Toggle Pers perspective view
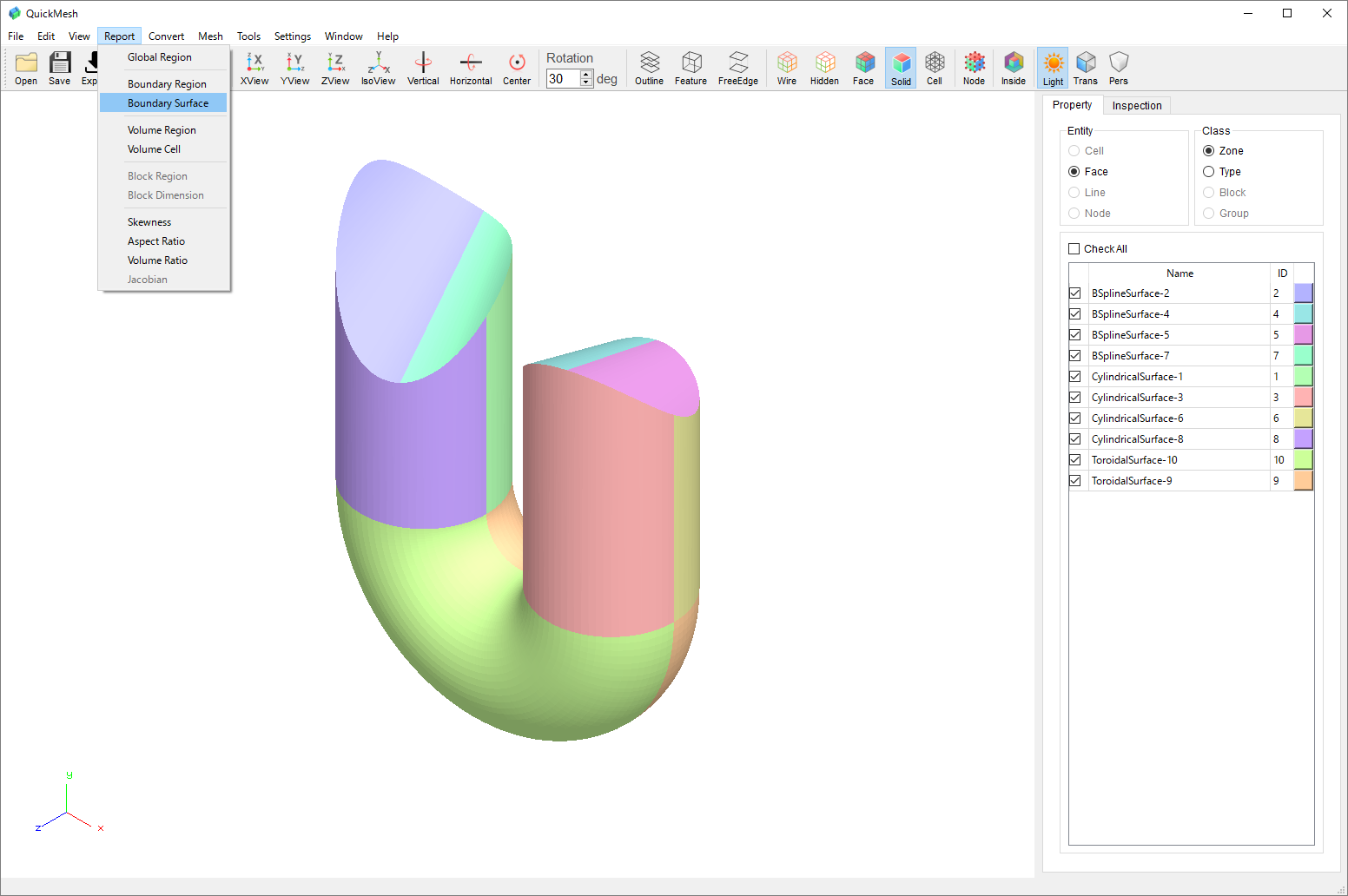This screenshot has height=896, width=1348. tap(1119, 68)
